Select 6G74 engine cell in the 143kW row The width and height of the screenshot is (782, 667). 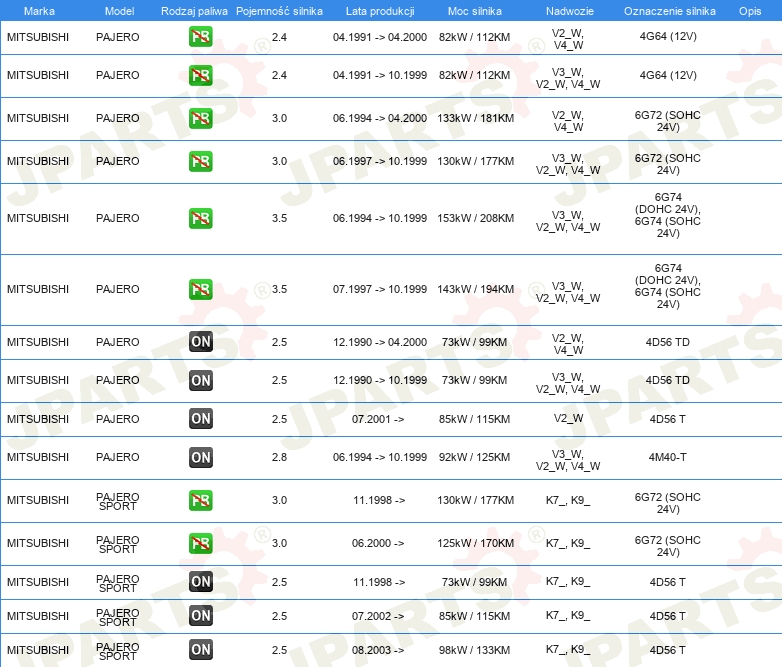pyautogui.click(x=668, y=286)
